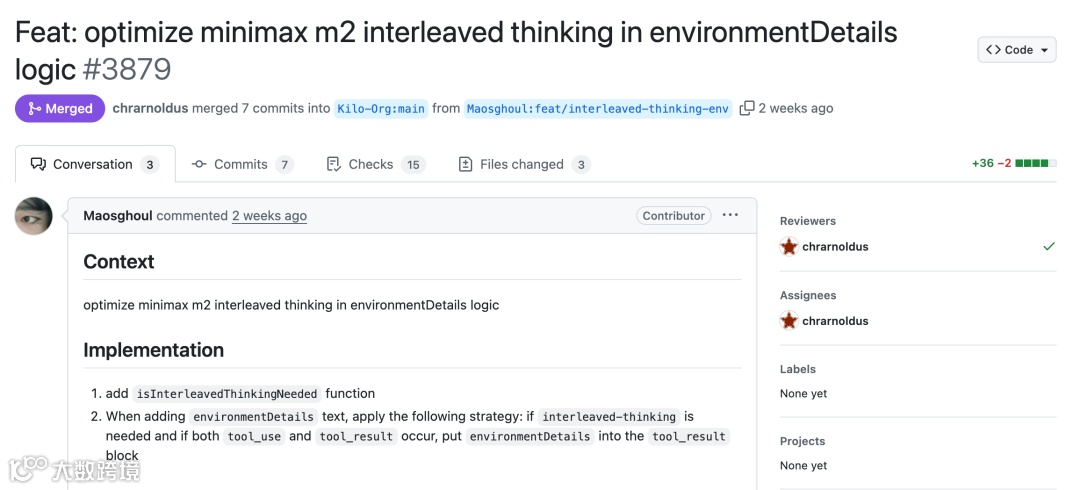The height and width of the screenshot is (490, 1080).
Task: Open the Maosghoul:feat/interleaved-thinking-env branch link
Action: [598, 109]
